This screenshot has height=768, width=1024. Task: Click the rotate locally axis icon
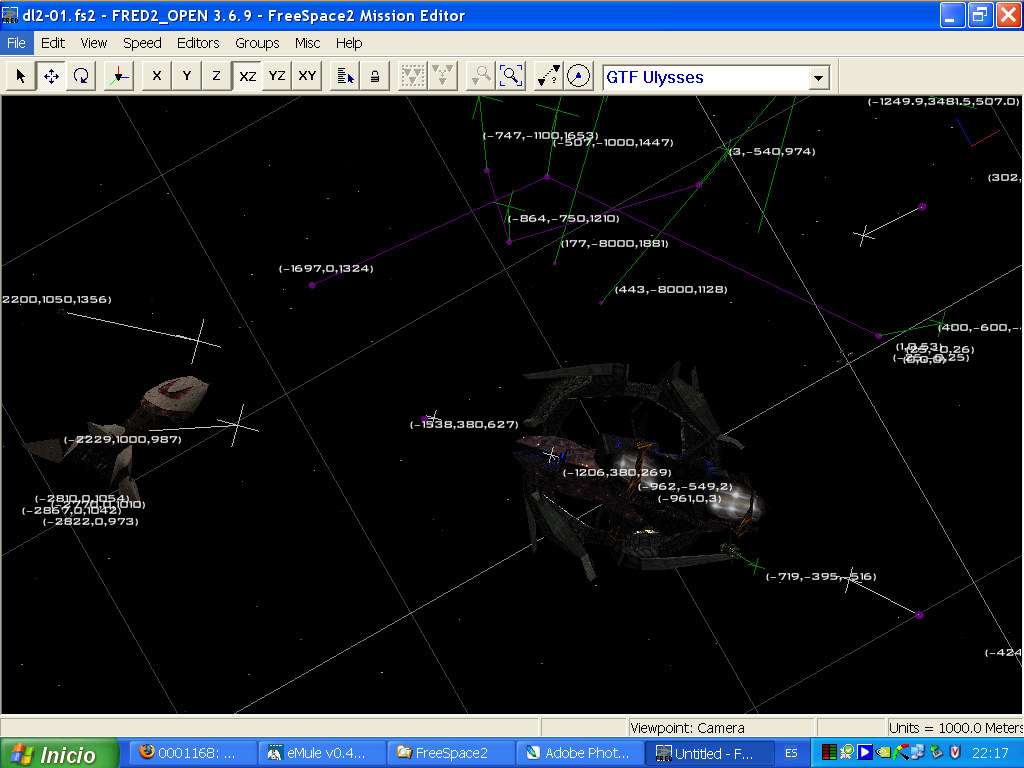pos(118,77)
